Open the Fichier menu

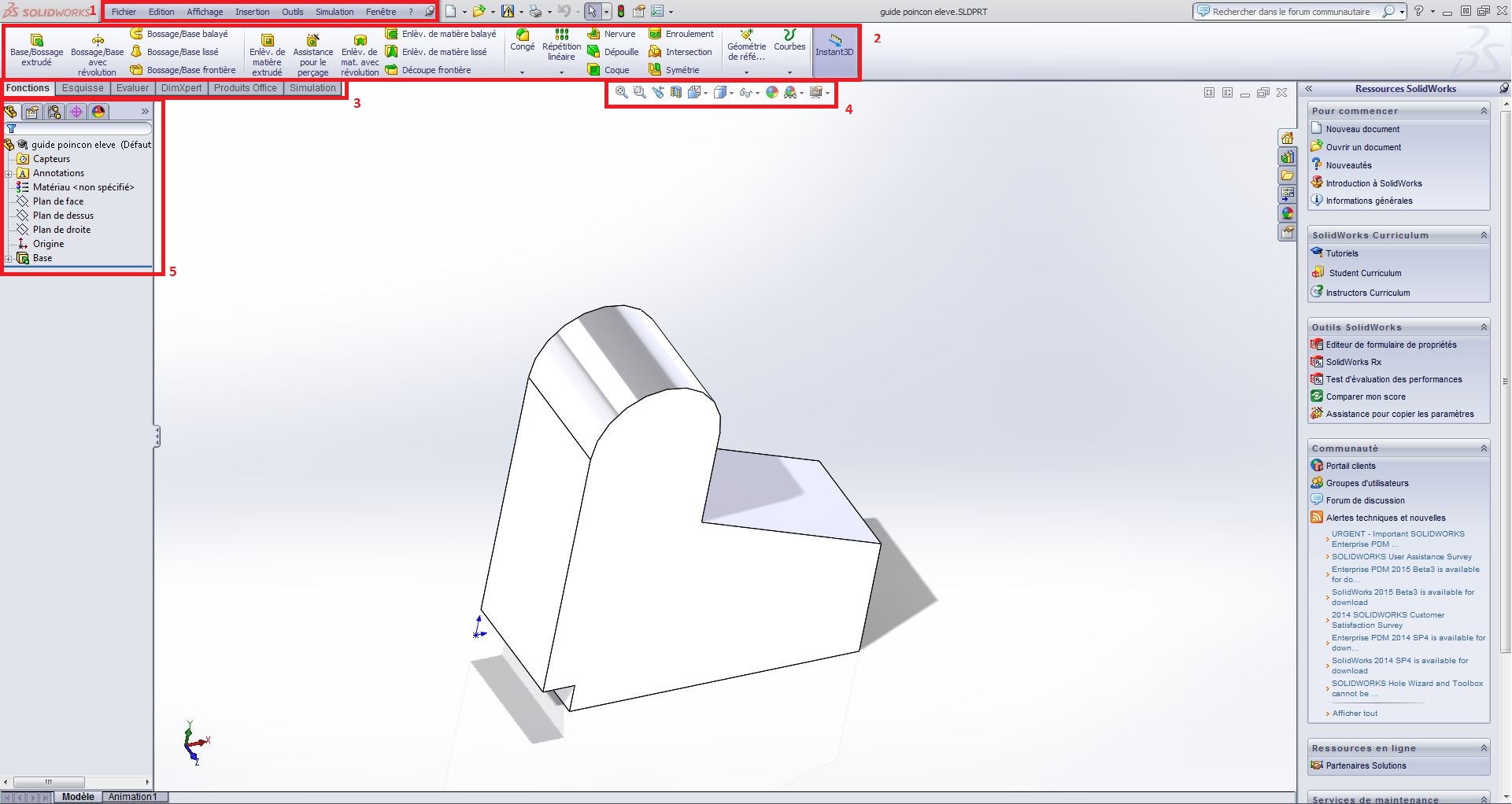124,12
